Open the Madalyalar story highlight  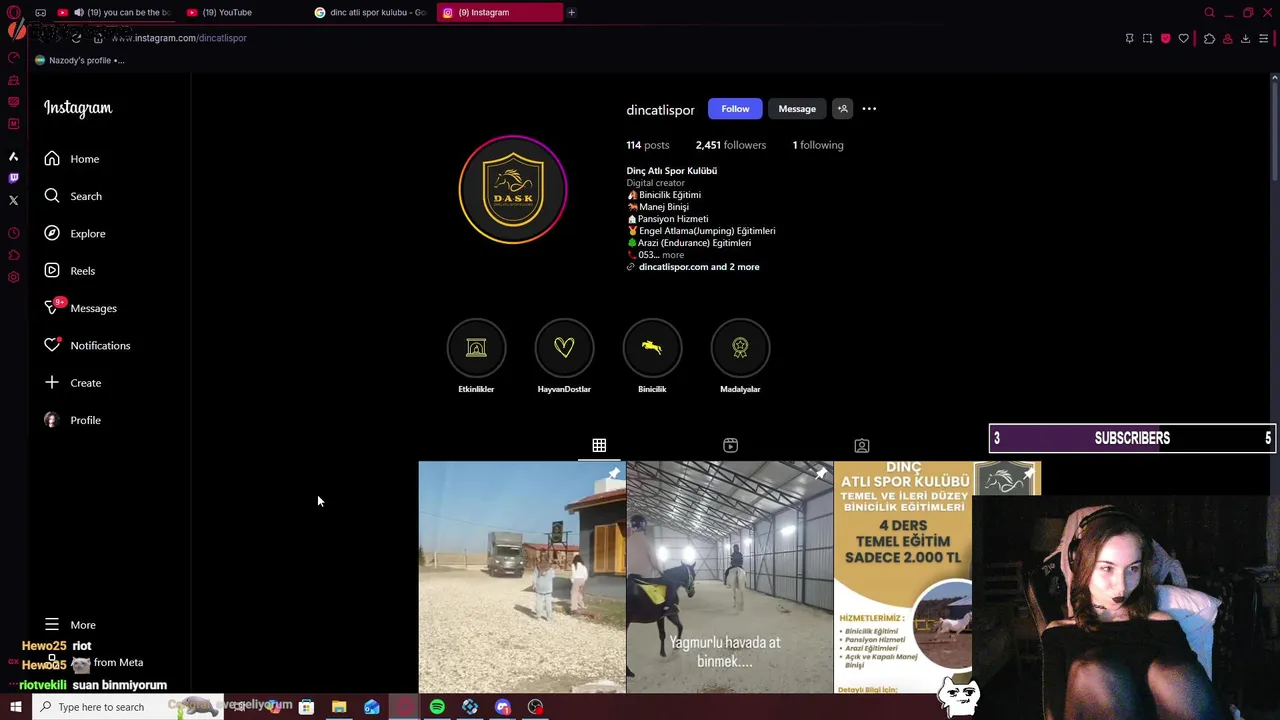point(740,356)
